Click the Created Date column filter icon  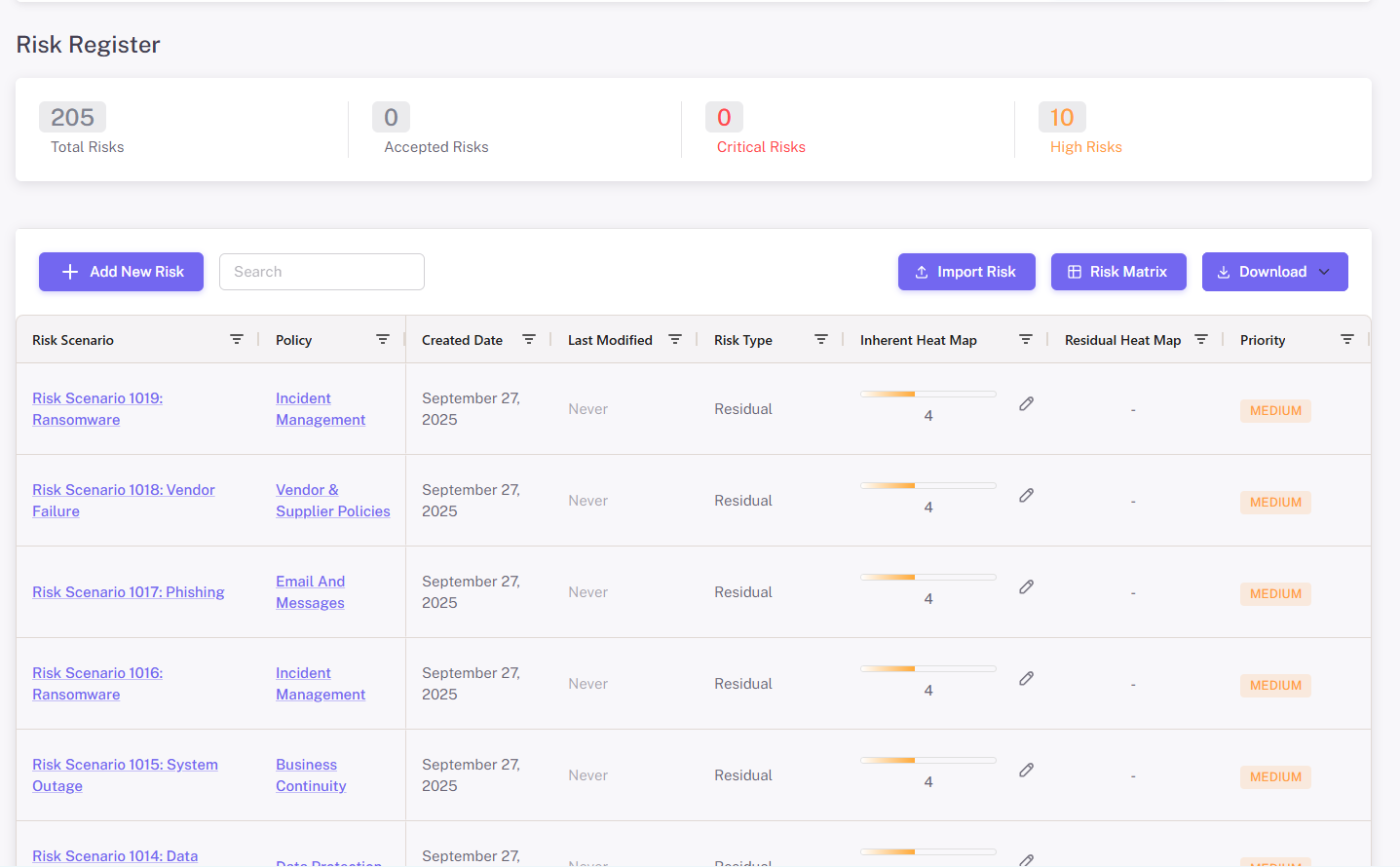pyautogui.click(x=529, y=340)
